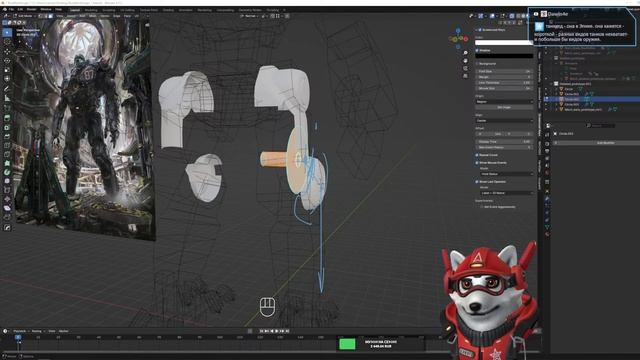Select the Transform tool

pyautogui.click(x=7, y=78)
